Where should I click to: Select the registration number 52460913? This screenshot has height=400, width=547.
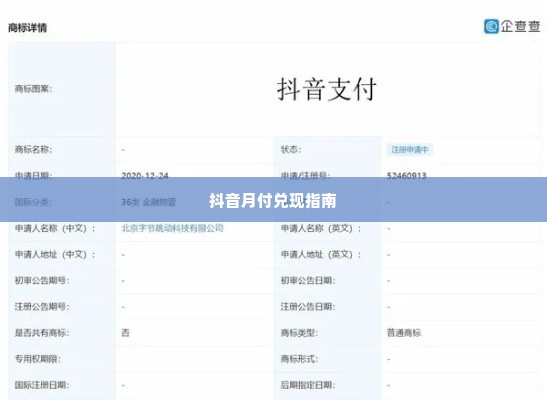coord(407,175)
